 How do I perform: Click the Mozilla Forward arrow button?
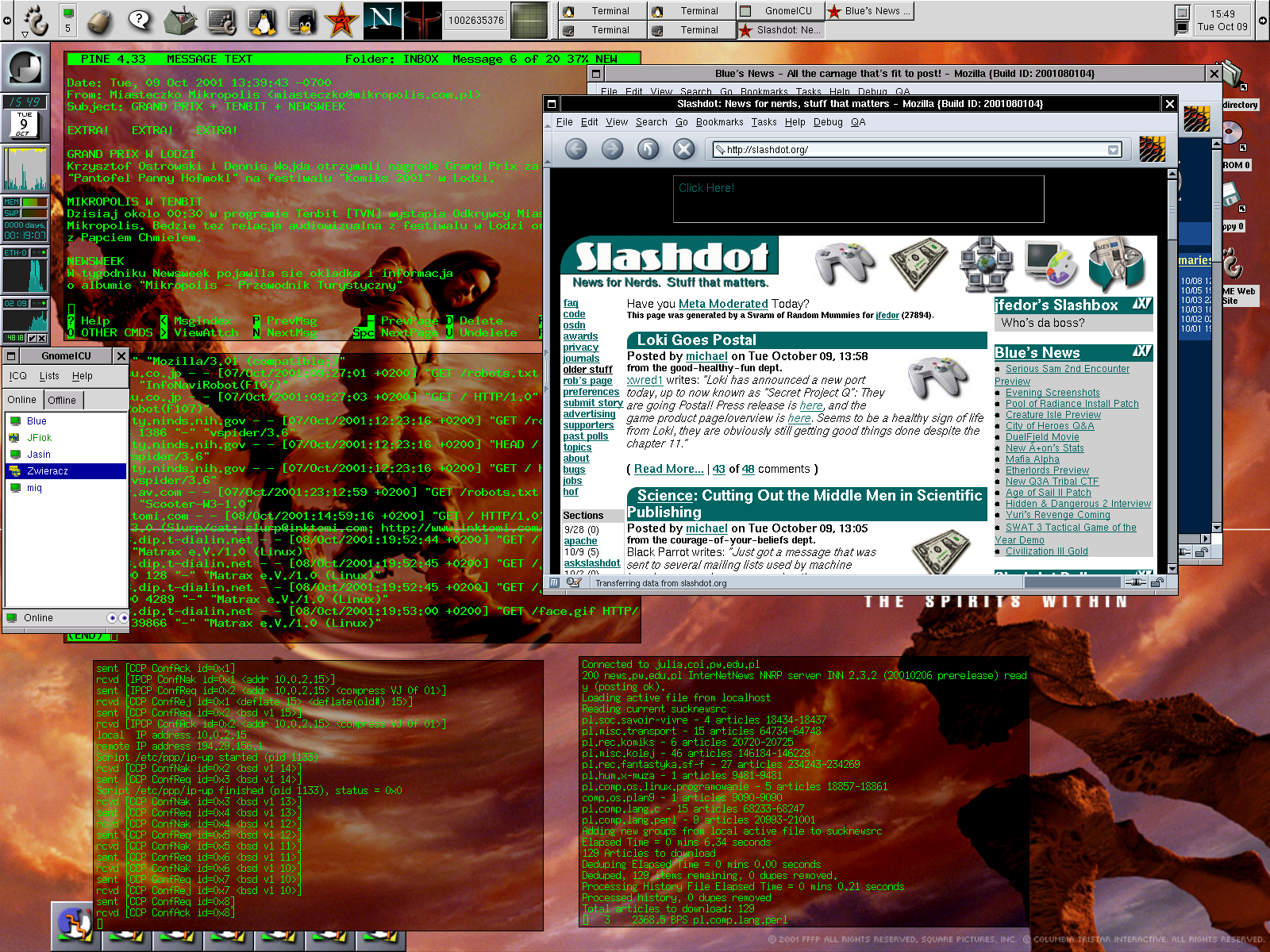coord(612,148)
